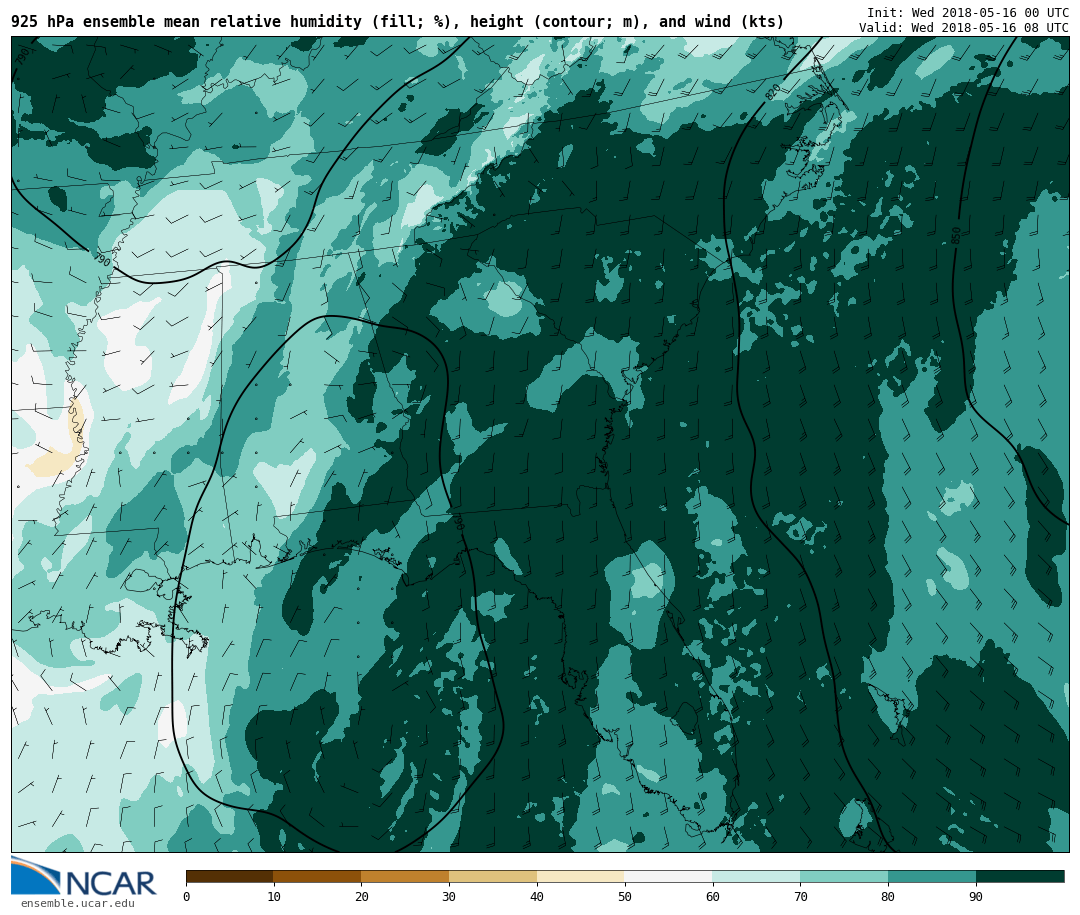The width and height of the screenshot is (1080, 915).
Task: Click the colorbar tick label 30
Action: pyautogui.click(x=449, y=896)
